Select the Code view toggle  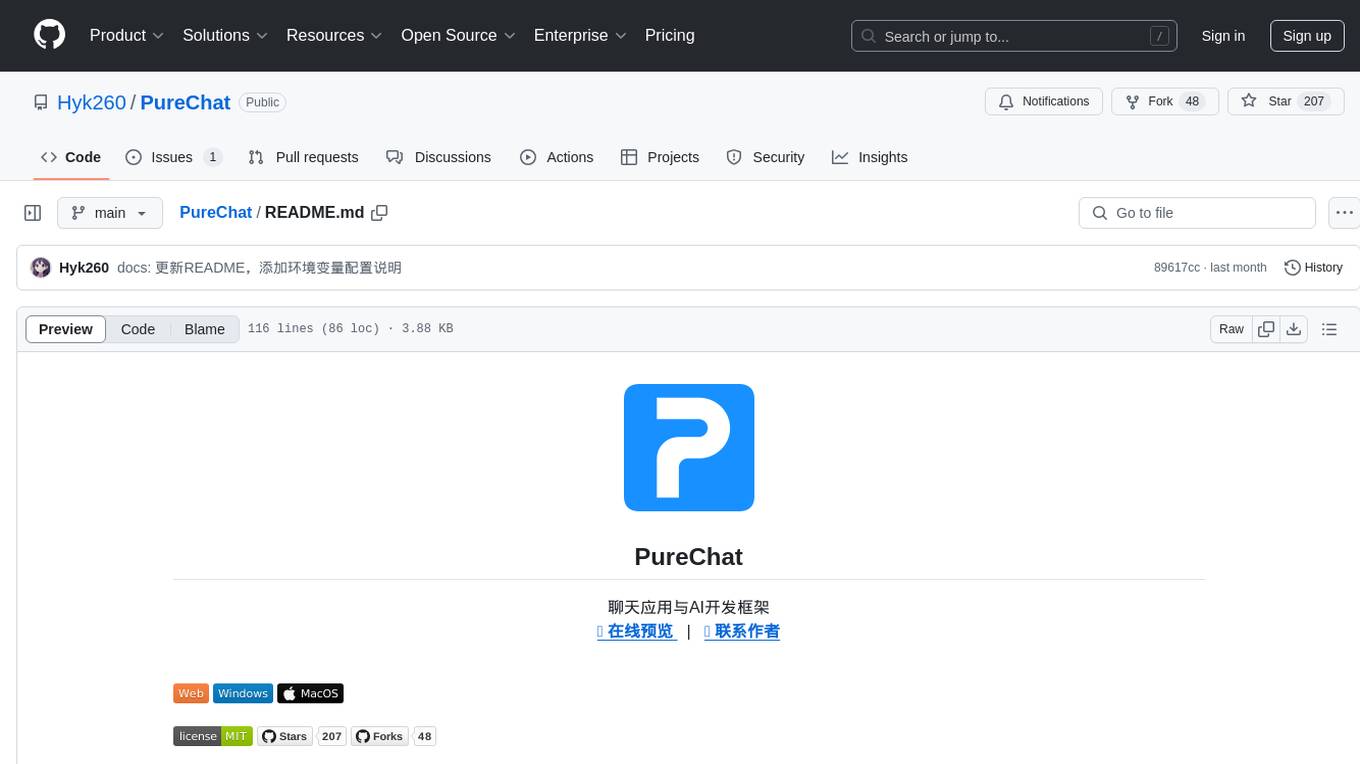(138, 329)
